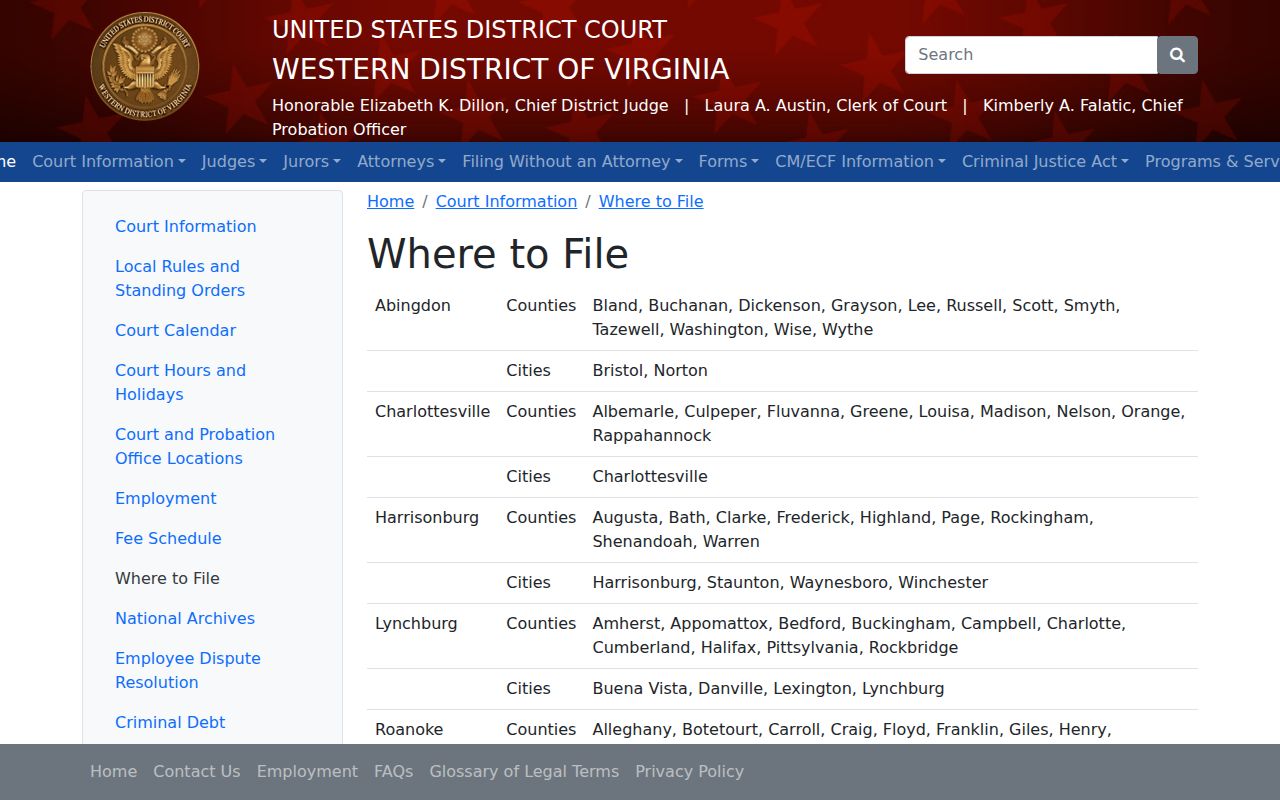Open the Forms dropdown menu
This screenshot has height=800, width=1280.
(x=728, y=161)
